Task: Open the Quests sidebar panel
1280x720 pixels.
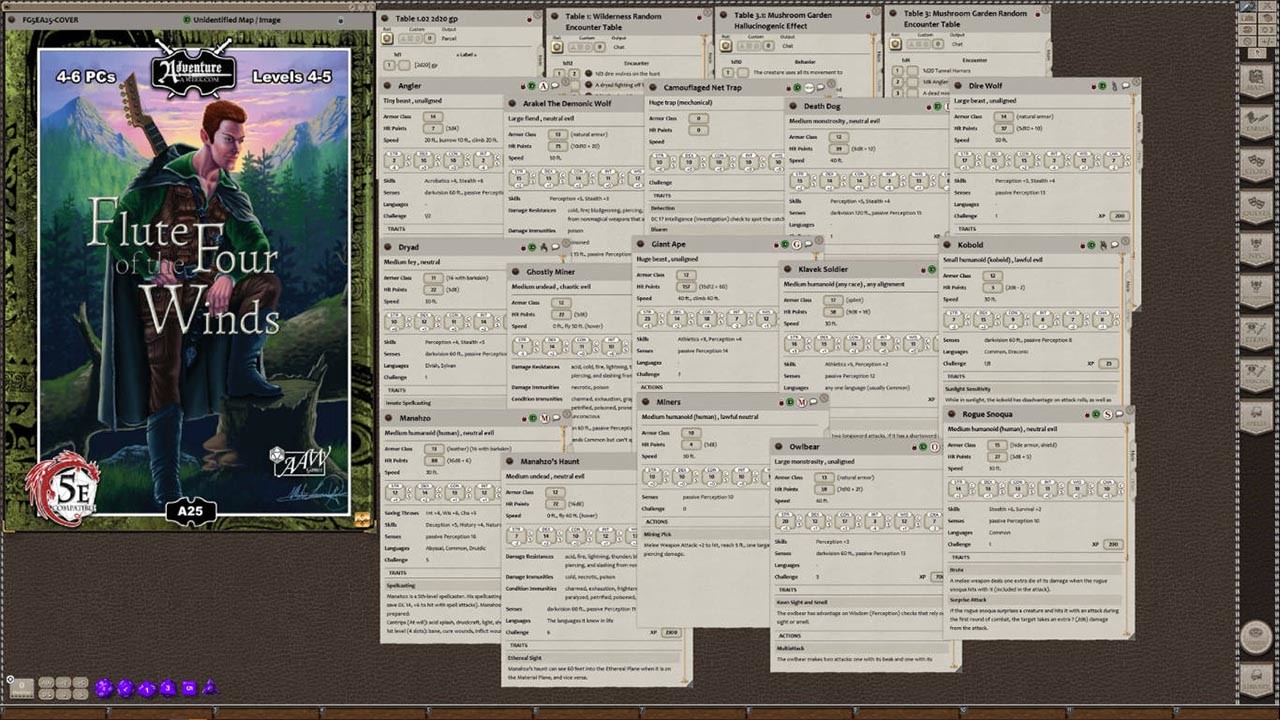Action: point(1255,204)
